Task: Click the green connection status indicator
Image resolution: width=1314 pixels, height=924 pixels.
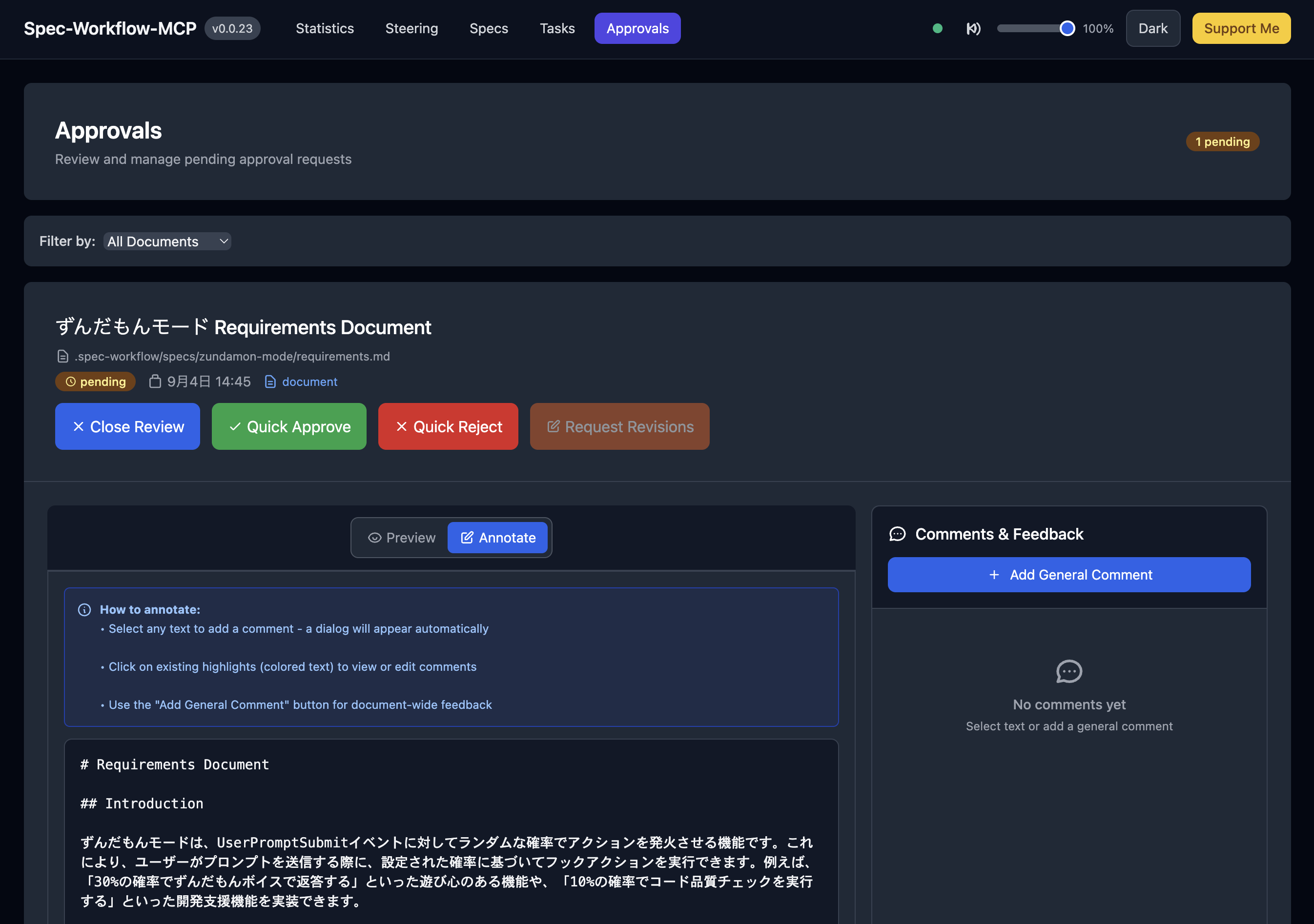Action: pos(938,27)
